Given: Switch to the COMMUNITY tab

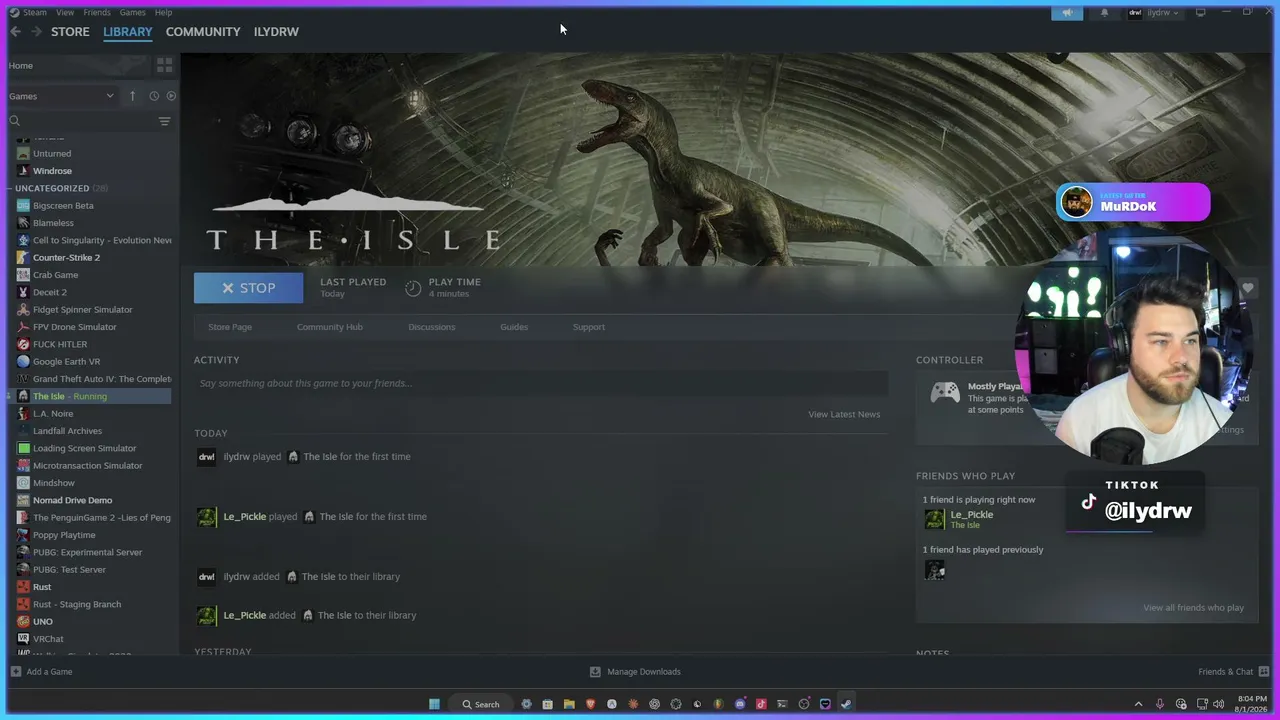Looking at the screenshot, I should click(x=203, y=32).
